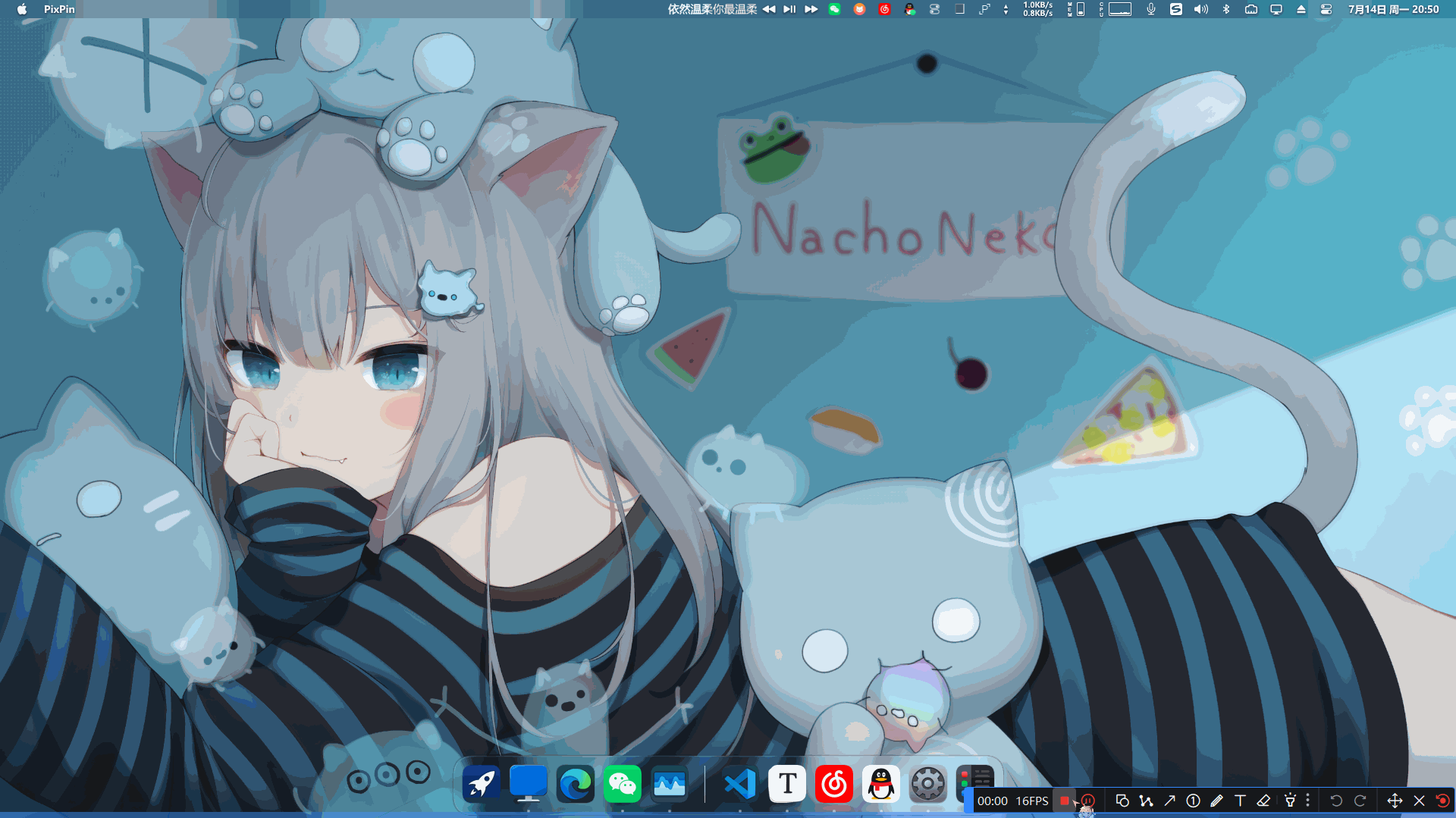The width and height of the screenshot is (1456, 818).
Task: Open the volume control in the menu bar
Action: coord(1200,9)
